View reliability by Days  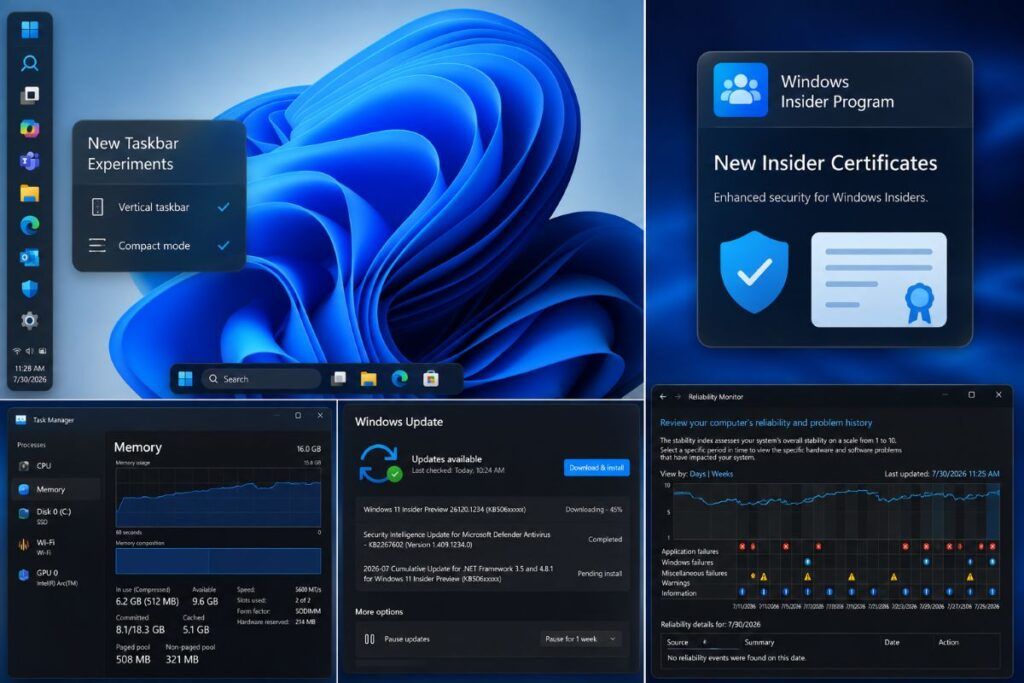pyautogui.click(x=697, y=474)
